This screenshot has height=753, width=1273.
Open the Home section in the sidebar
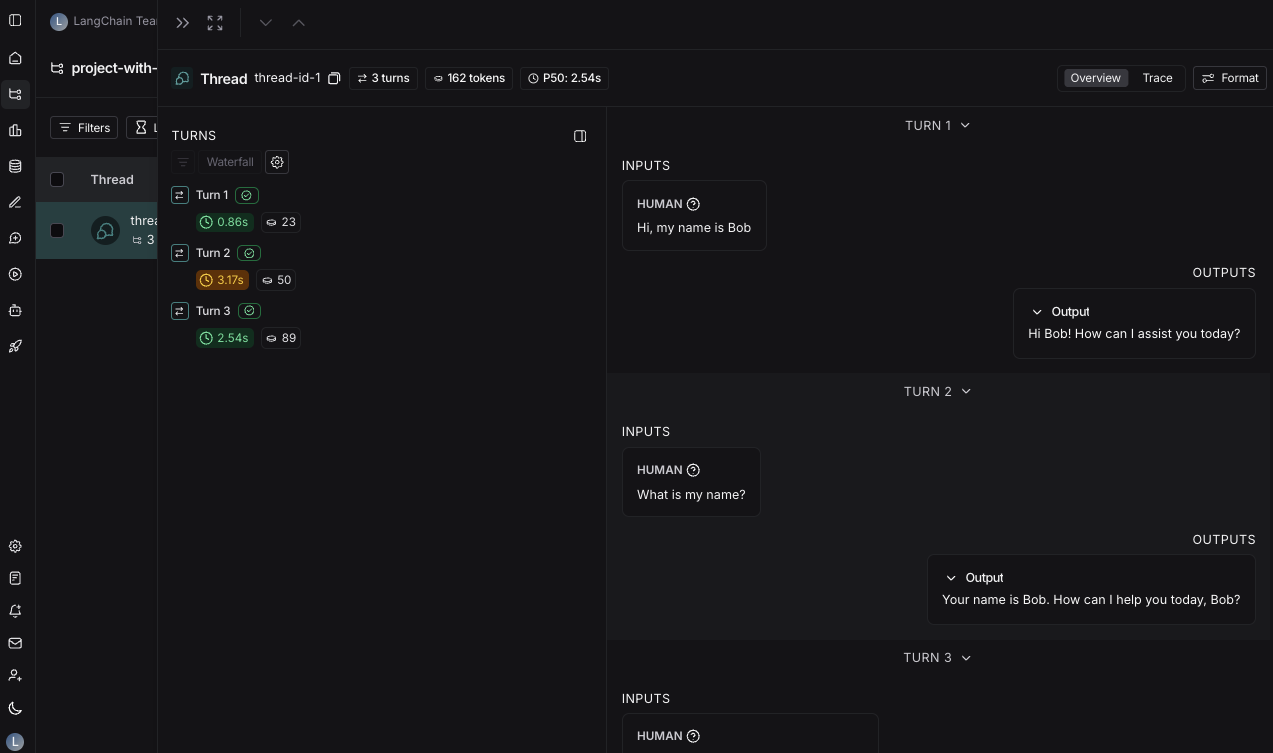point(15,59)
